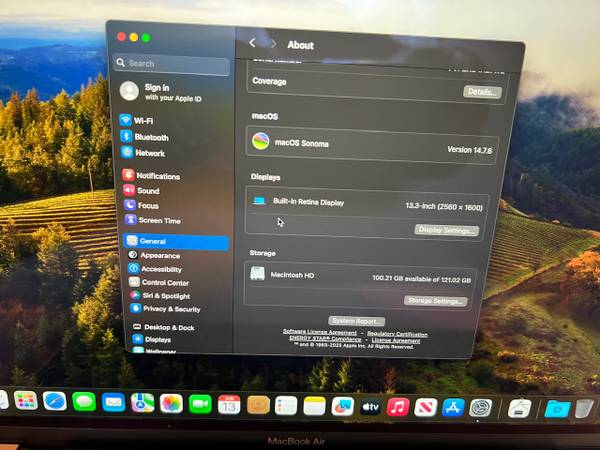600x450 pixels.
Task: Launch FaceTime from the Dock
Action: 200,404
